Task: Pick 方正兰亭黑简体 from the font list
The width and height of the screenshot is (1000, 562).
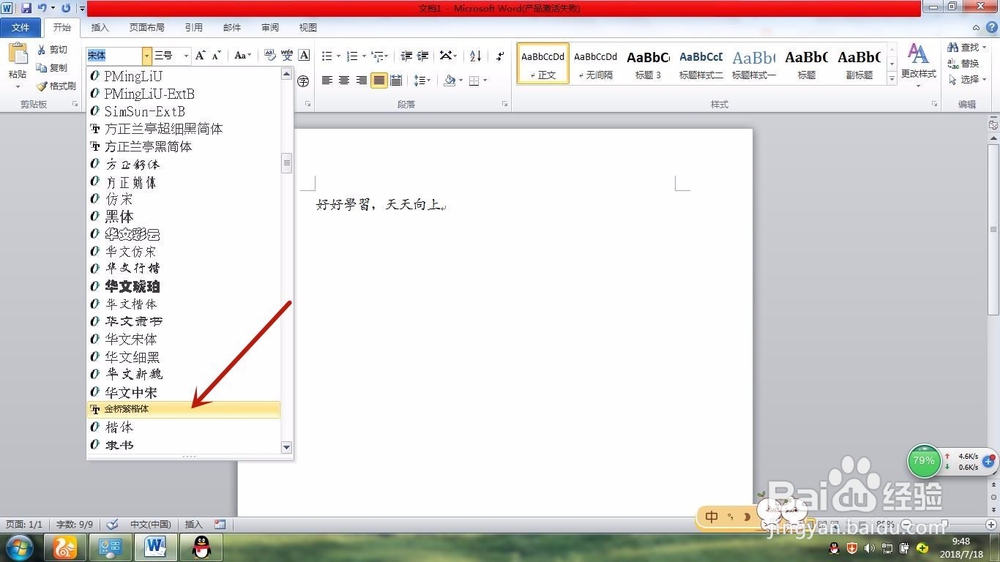Action: click(184, 147)
